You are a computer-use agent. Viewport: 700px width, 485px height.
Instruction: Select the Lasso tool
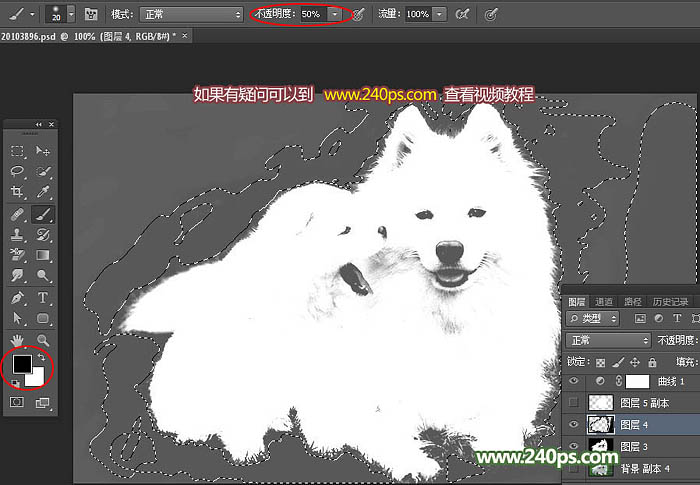pos(18,171)
